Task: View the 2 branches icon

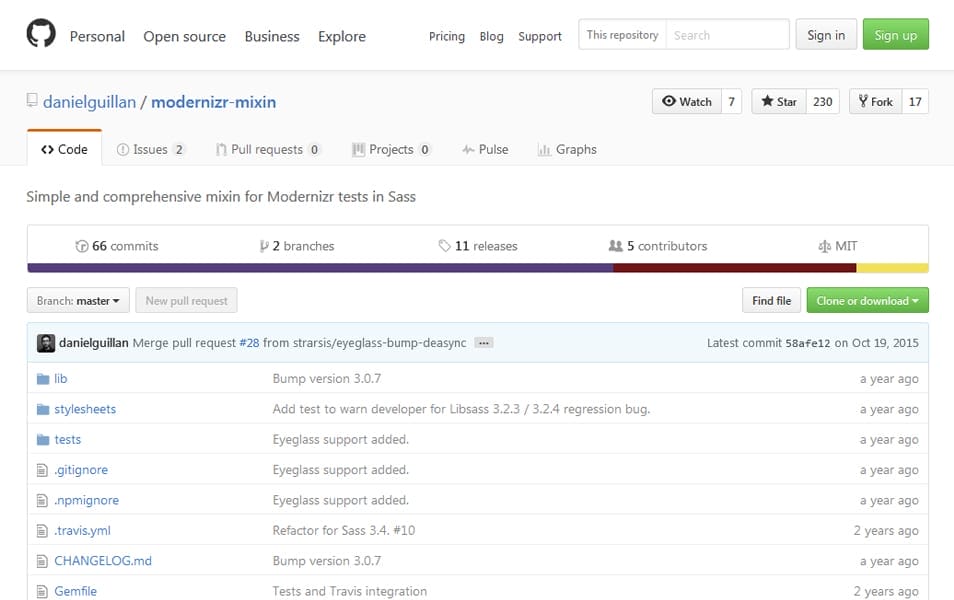Action: click(267, 246)
